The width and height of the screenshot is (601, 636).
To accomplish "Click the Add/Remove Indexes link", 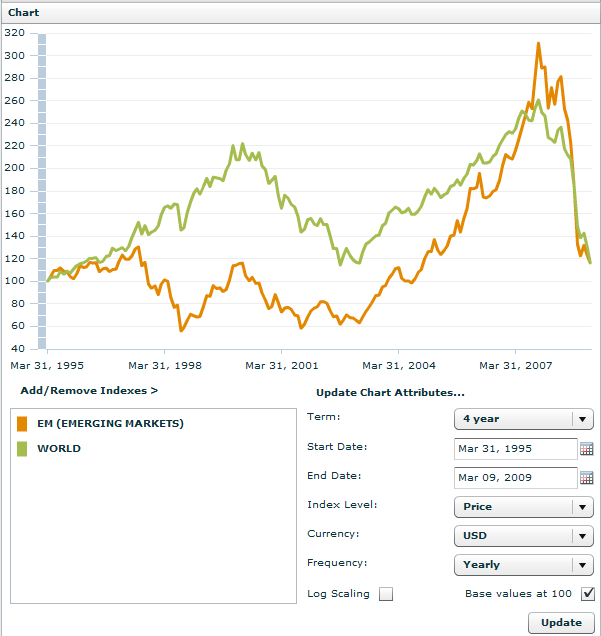I will coord(89,390).
